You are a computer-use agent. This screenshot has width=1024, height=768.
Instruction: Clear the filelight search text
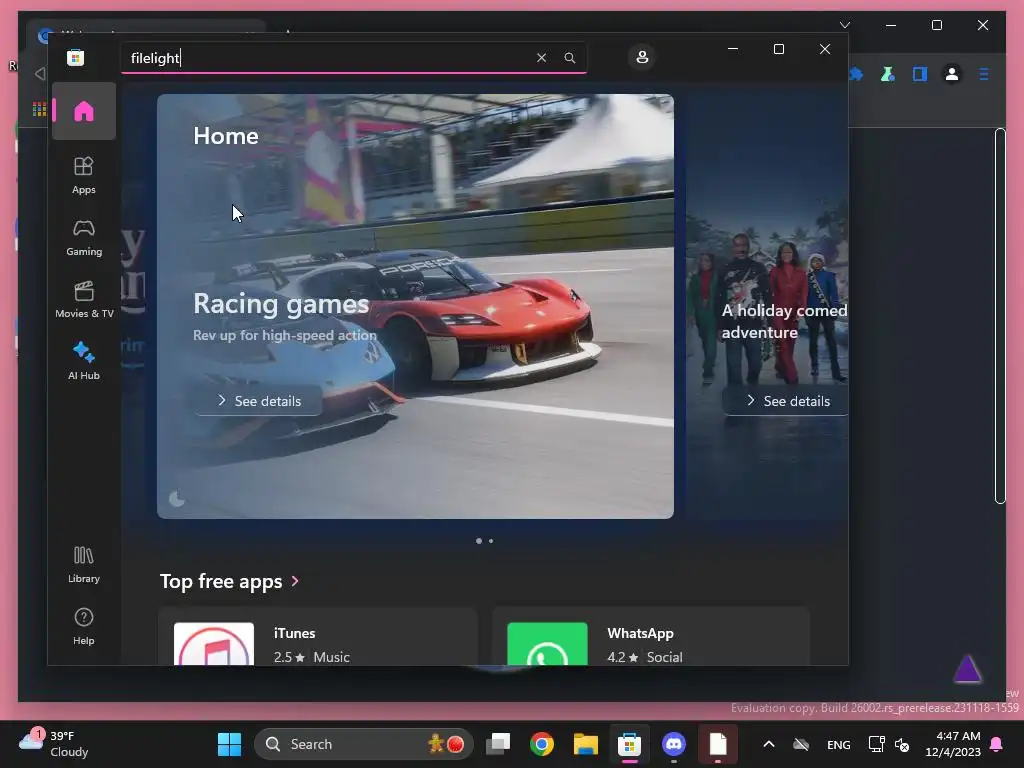541,58
